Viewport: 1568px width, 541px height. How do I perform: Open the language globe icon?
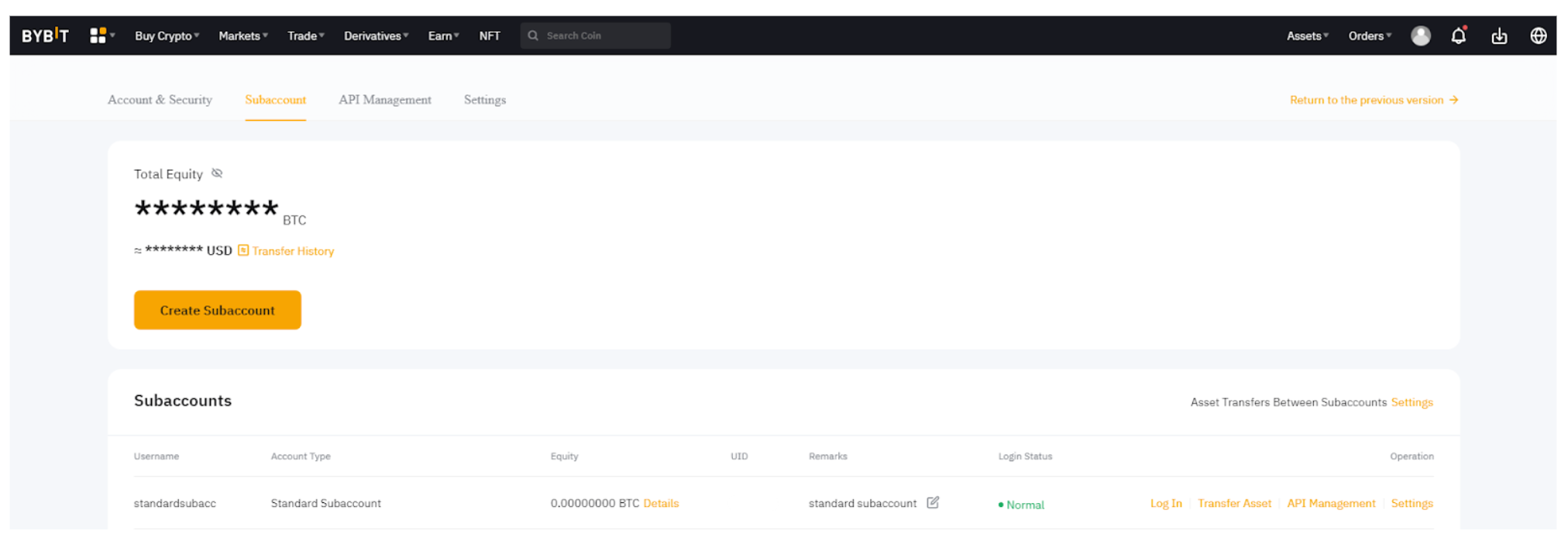pyautogui.click(x=1539, y=36)
